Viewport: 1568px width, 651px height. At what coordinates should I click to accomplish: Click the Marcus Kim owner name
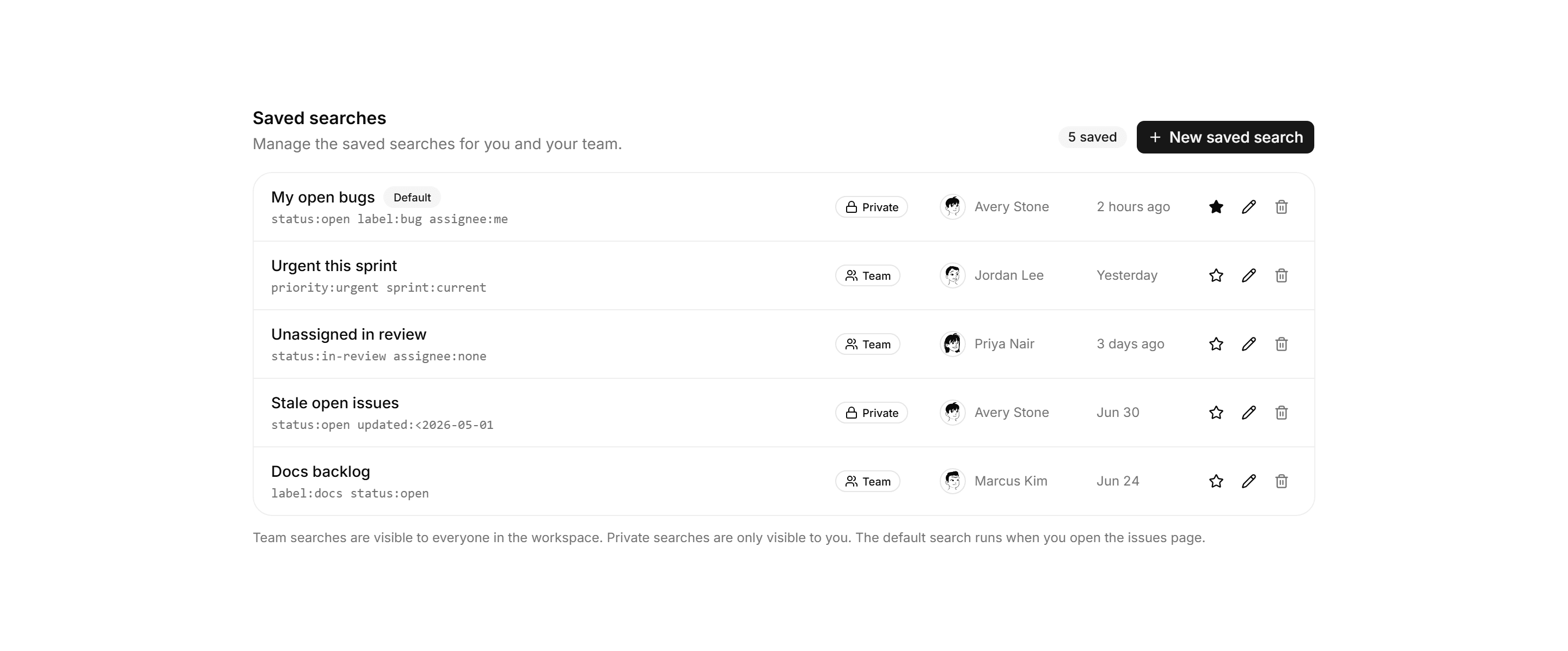click(x=1010, y=481)
